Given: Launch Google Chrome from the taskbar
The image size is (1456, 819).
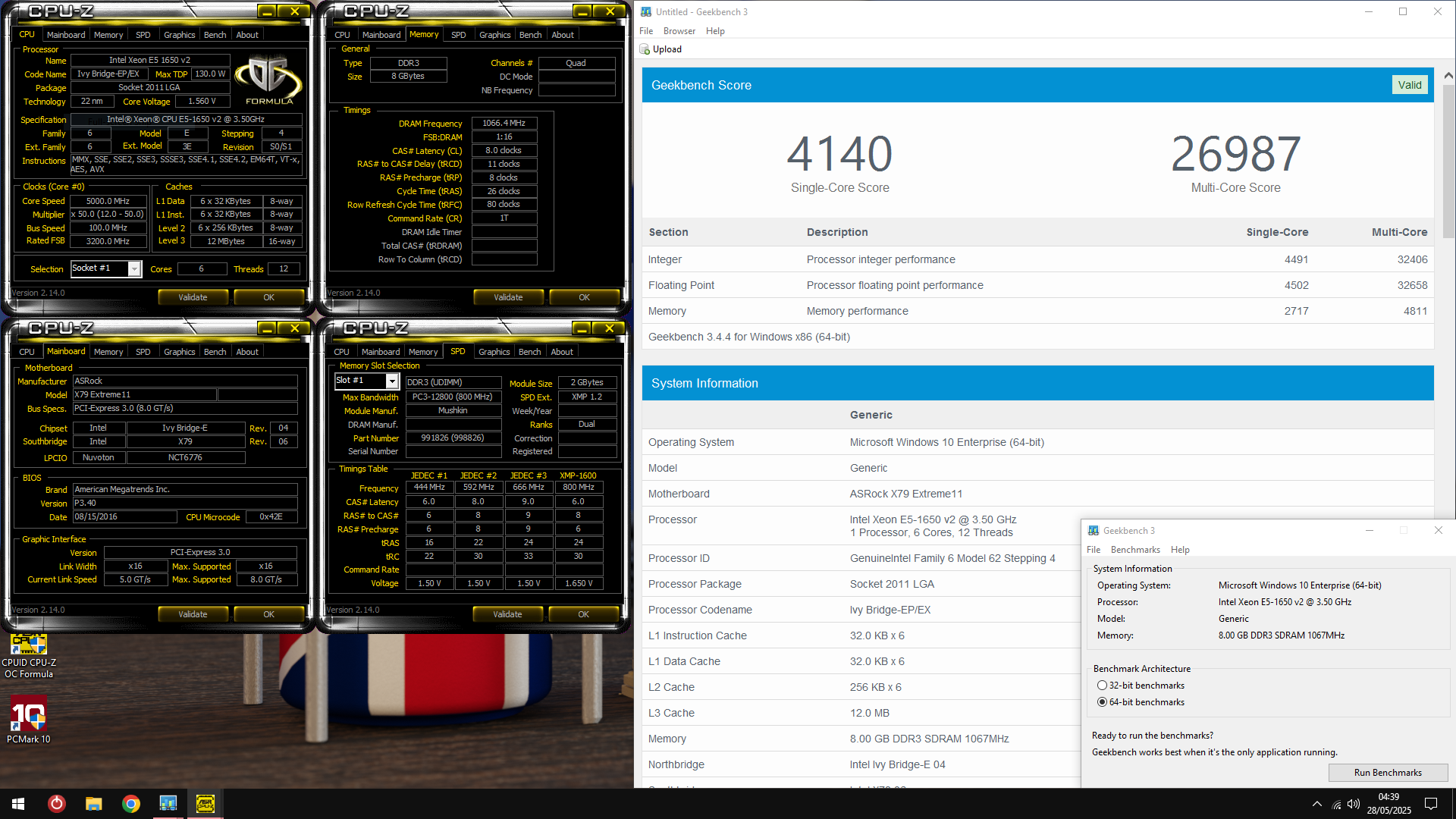Looking at the screenshot, I should pyautogui.click(x=130, y=803).
